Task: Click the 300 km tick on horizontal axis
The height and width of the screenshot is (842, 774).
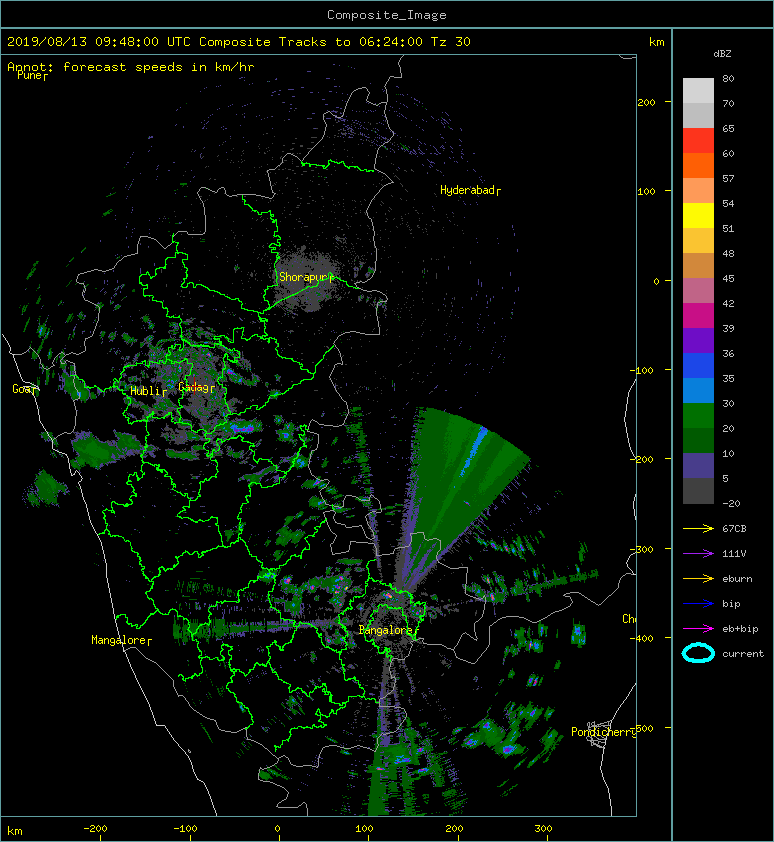Action: pyautogui.click(x=544, y=829)
